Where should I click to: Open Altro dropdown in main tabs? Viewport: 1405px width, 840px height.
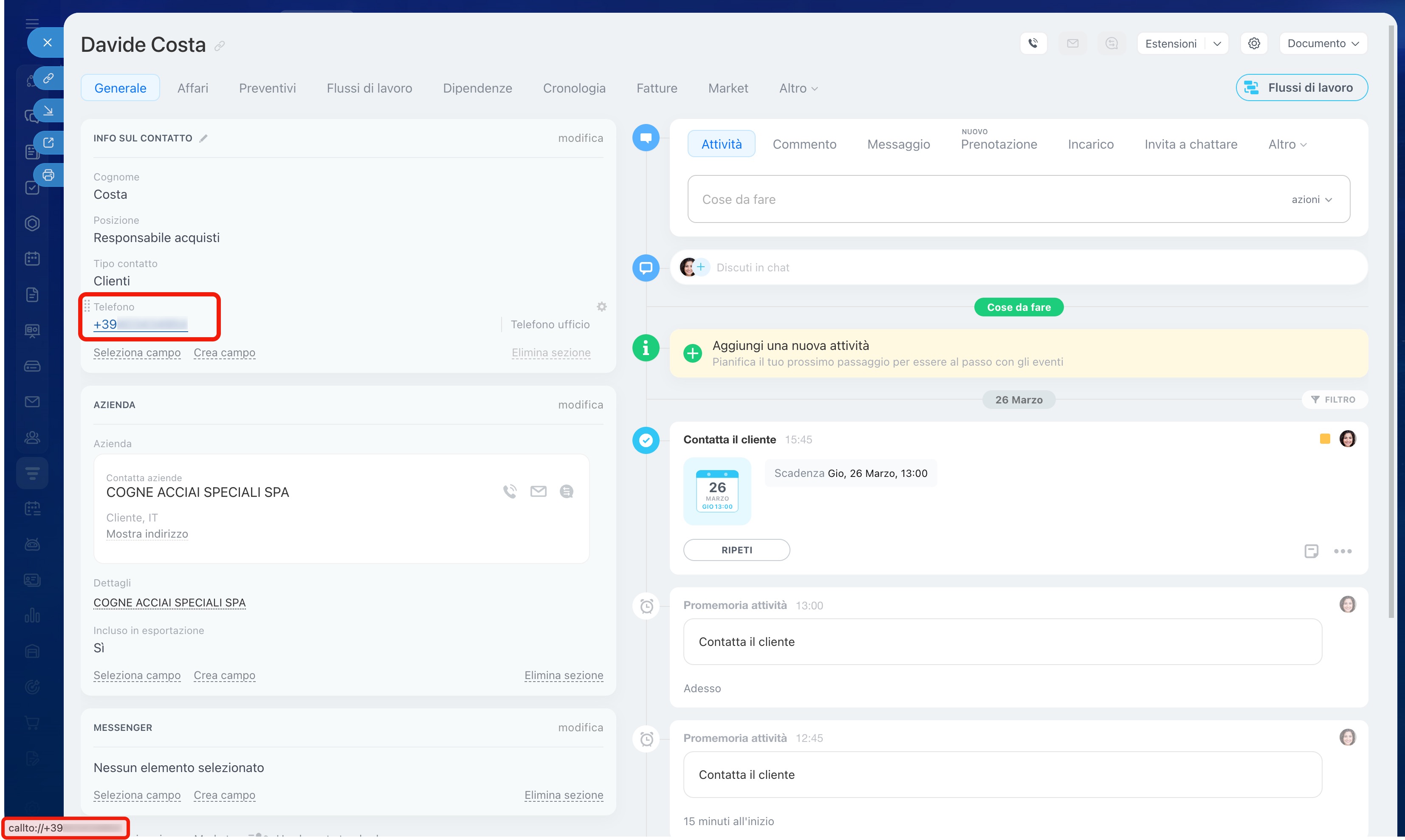click(x=798, y=88)
